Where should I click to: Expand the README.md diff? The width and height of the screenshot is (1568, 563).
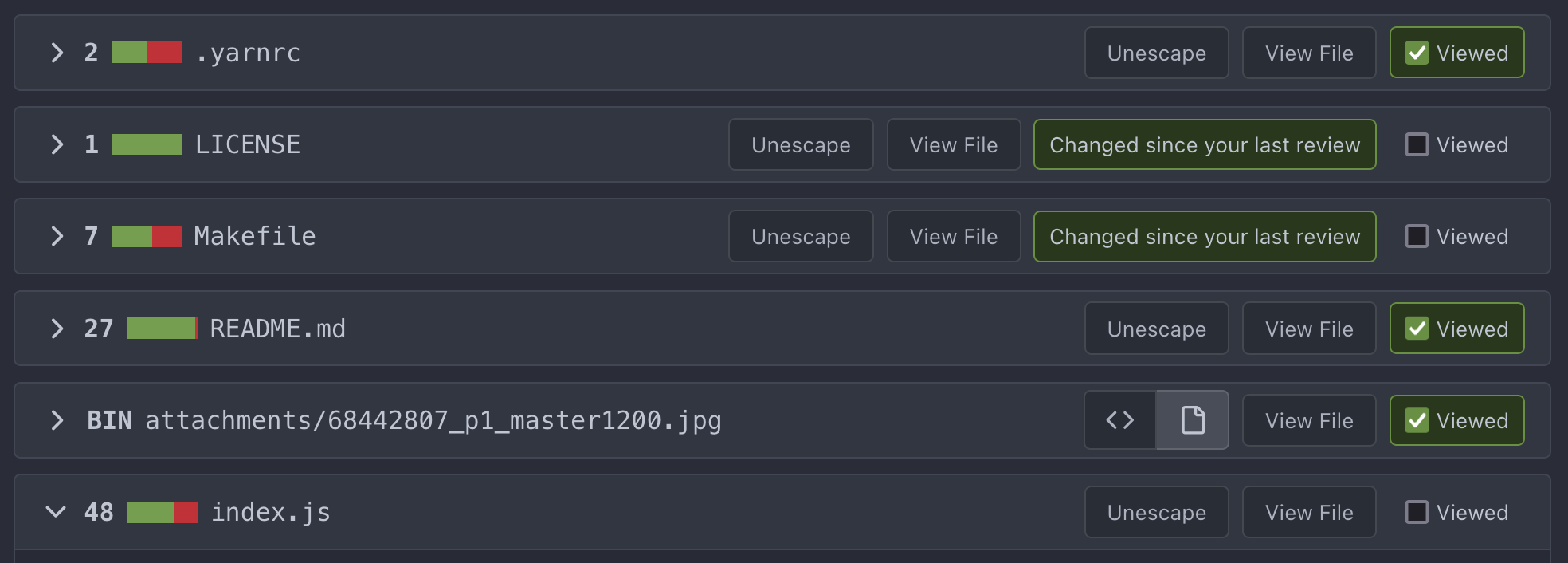point(57,329)
